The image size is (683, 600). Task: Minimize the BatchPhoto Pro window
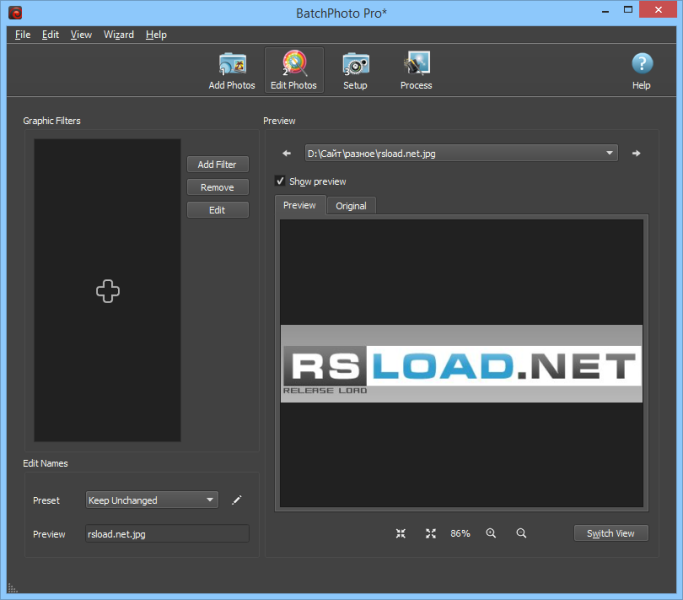(605, 10)
